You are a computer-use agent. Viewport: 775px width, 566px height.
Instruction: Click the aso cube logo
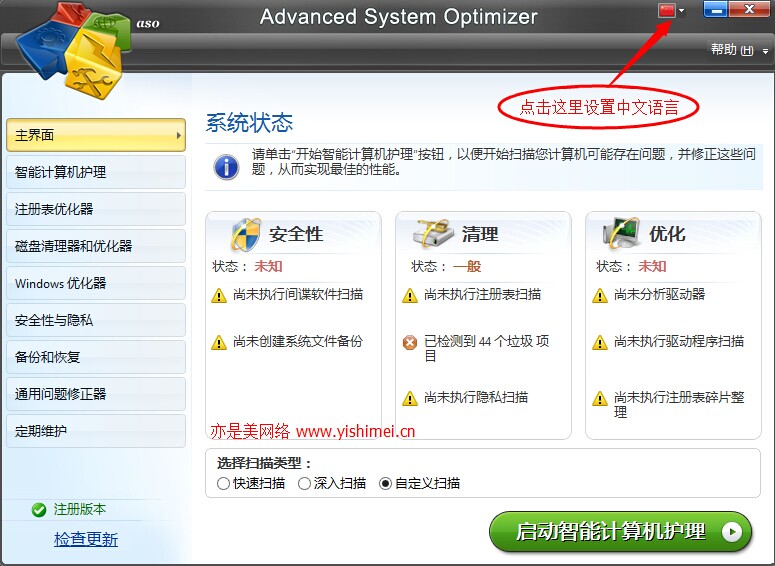74,49
